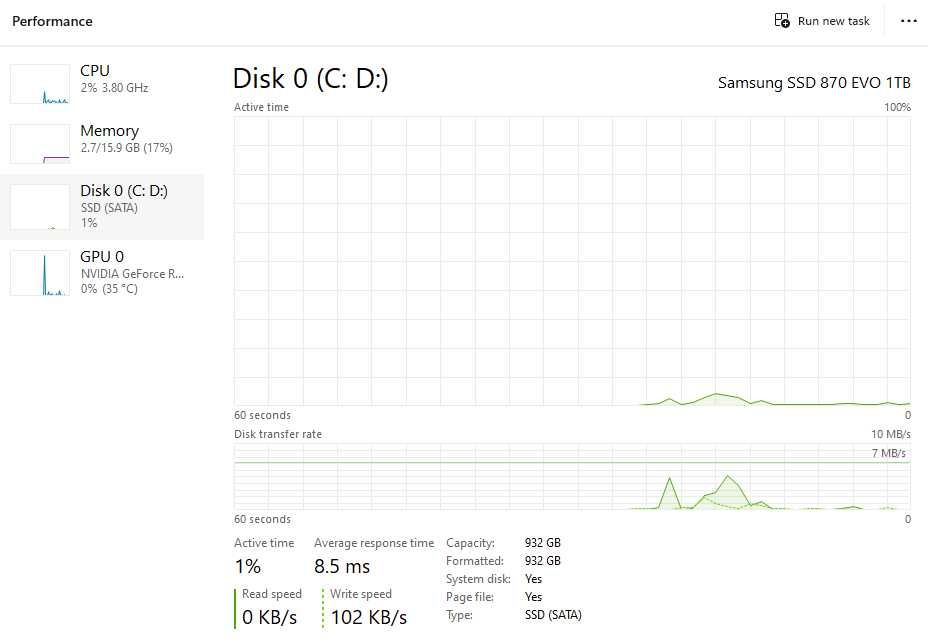Open the GPU 0 NVIDIA GeForce entry
Screen dimensions: 928x642
pos(132,272)
